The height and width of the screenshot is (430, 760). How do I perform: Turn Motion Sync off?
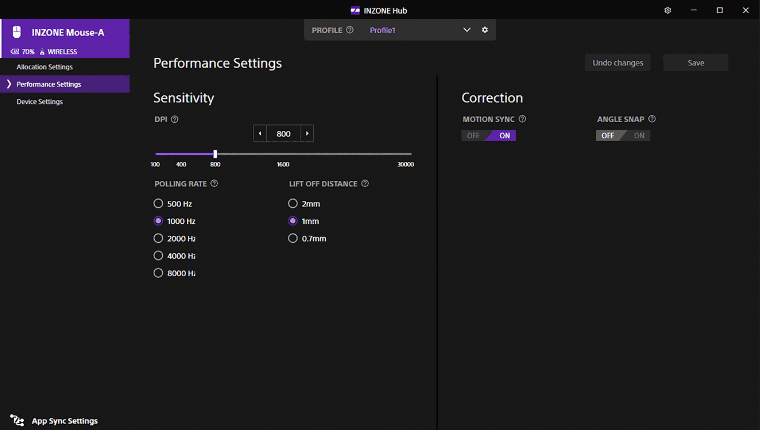(473, 135)
